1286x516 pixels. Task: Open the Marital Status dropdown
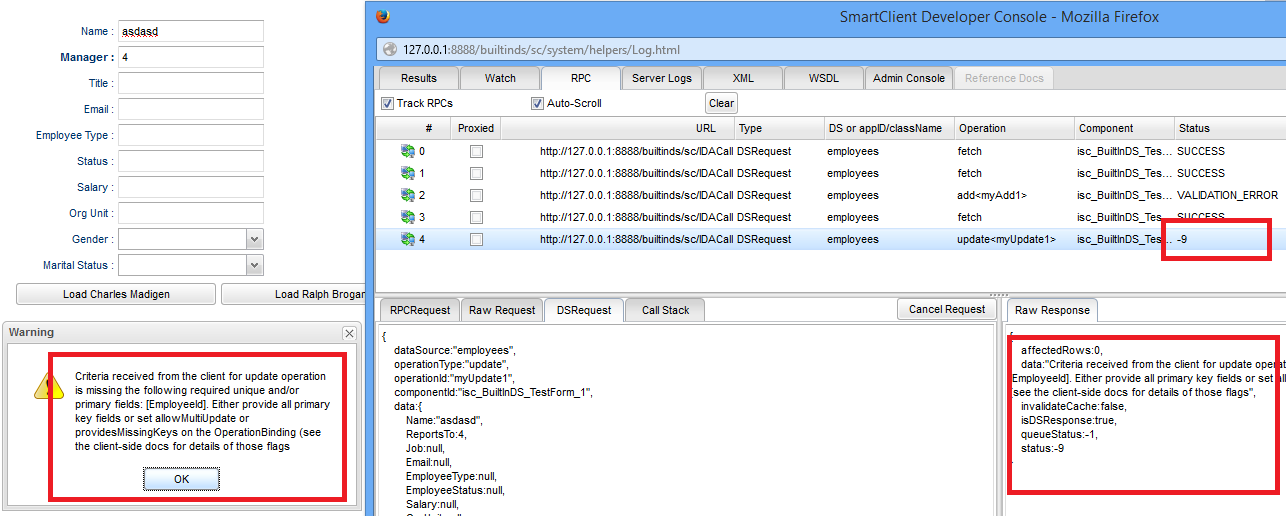click(x=254, y=265)
